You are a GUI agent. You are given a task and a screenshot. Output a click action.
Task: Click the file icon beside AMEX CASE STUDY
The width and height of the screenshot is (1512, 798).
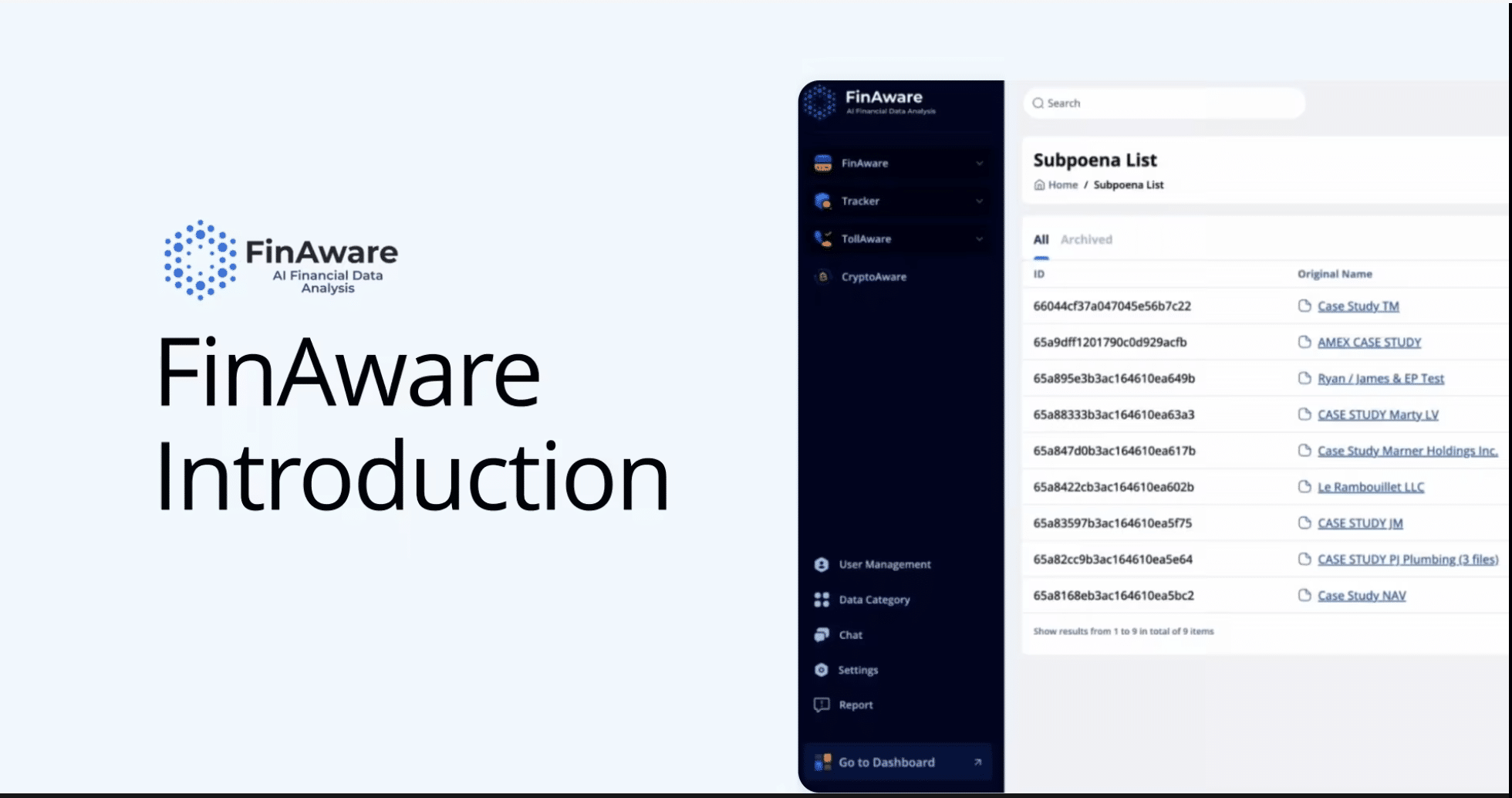[x=1304, y=342]
